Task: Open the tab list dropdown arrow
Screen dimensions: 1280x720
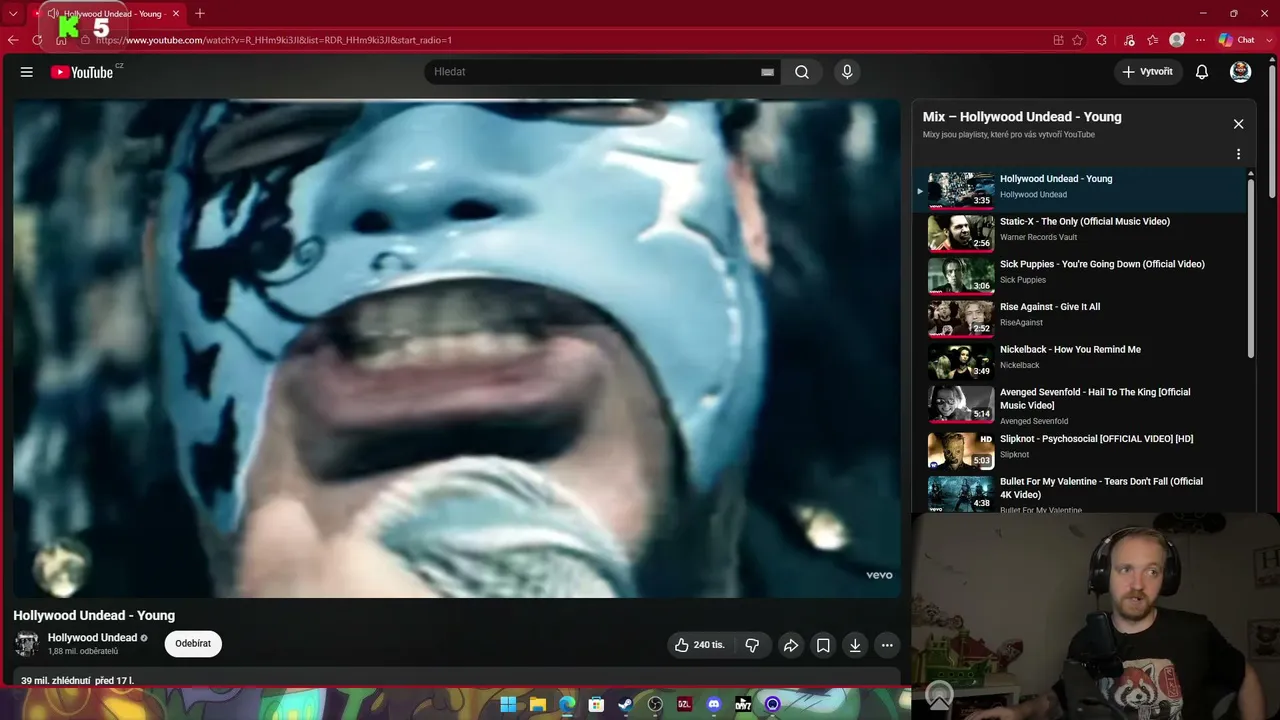Action: (14, 13)
